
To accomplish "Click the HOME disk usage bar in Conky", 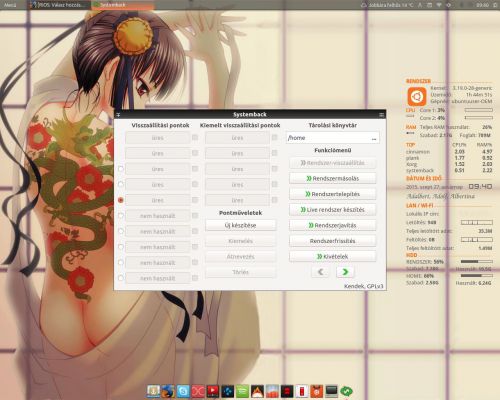I will (476, 276).
